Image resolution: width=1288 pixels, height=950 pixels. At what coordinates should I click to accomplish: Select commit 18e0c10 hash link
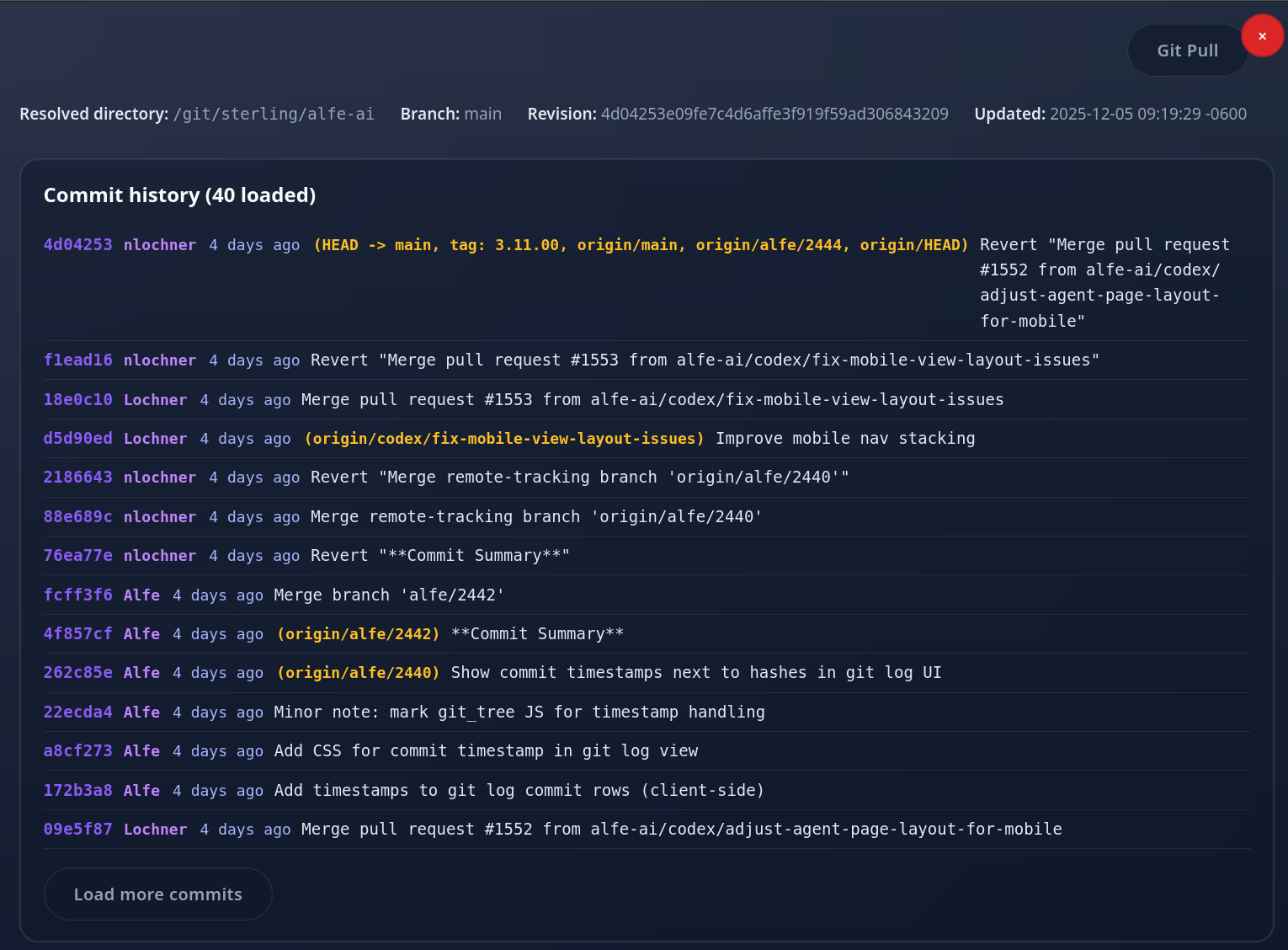click(77, 400)
